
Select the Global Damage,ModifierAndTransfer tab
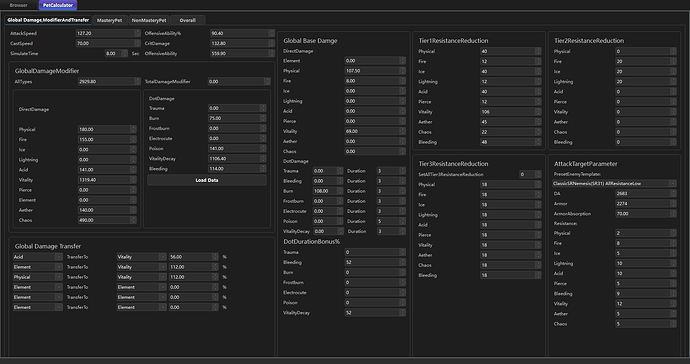(x=48, y=20)
